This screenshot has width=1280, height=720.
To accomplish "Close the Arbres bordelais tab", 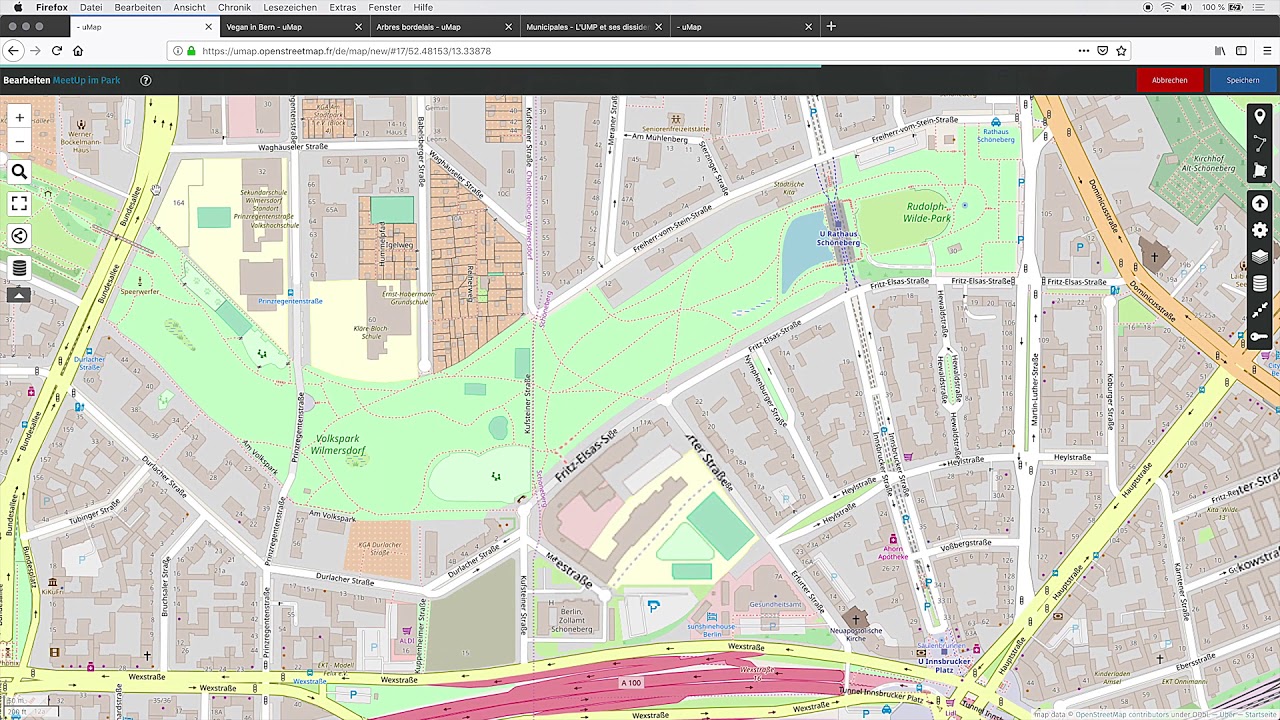I will coord(508,27).
